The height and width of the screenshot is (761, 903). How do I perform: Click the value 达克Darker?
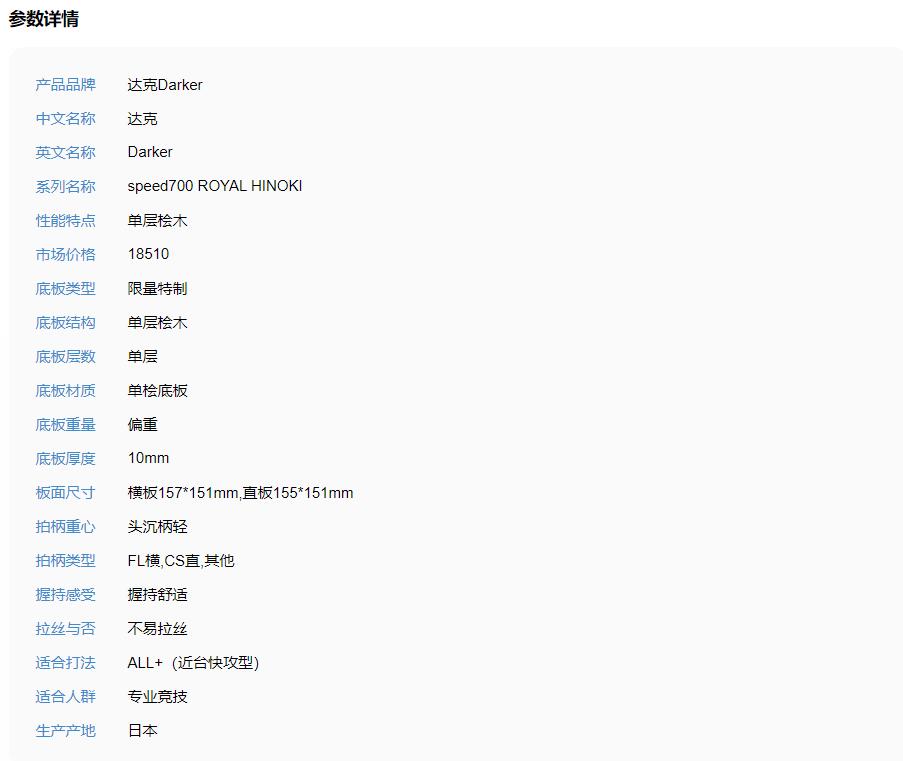(165, 85)
